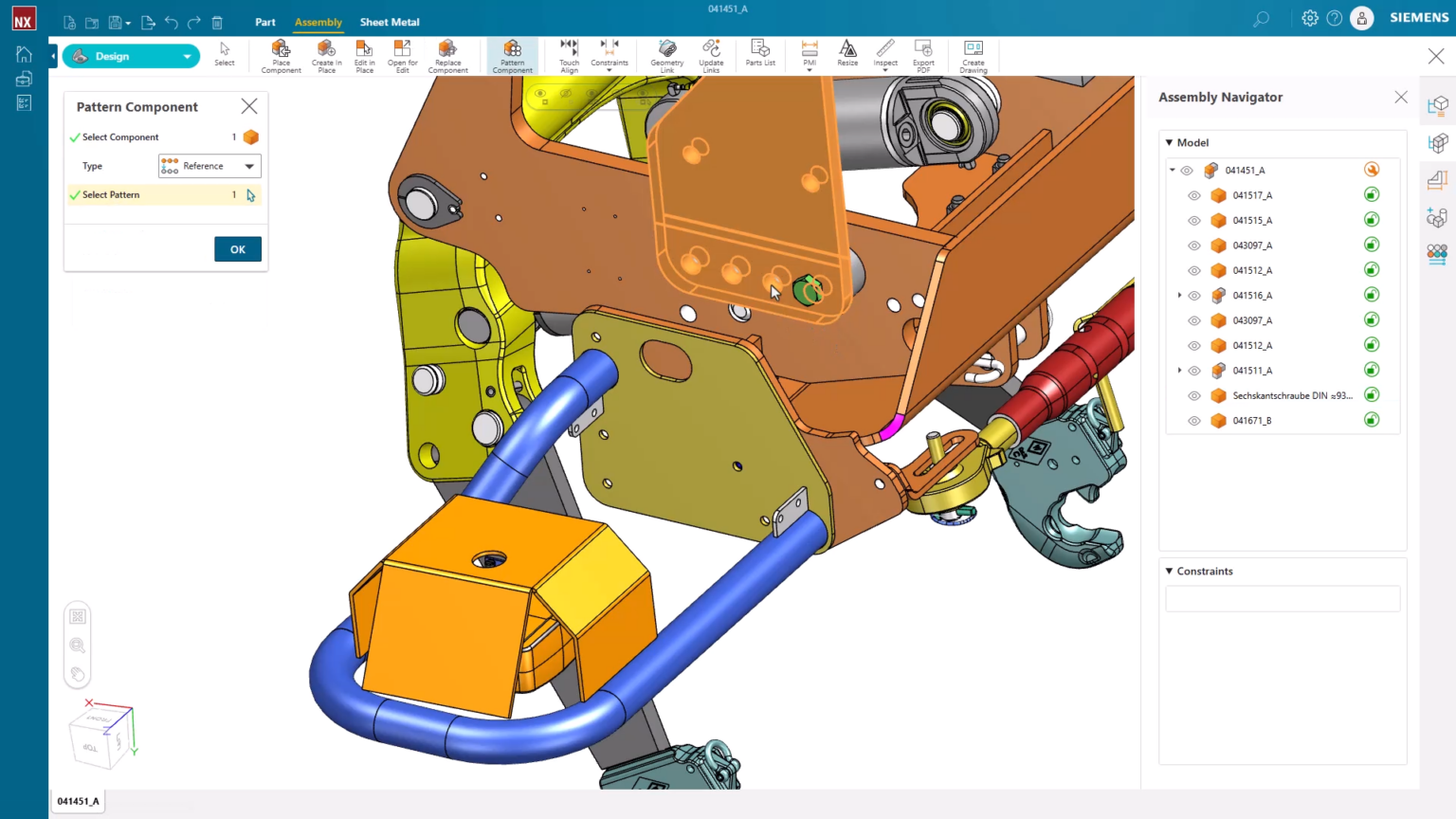
Task: Click the Export PDF tool
Action: pyautogui.click(x=922, y=55)
